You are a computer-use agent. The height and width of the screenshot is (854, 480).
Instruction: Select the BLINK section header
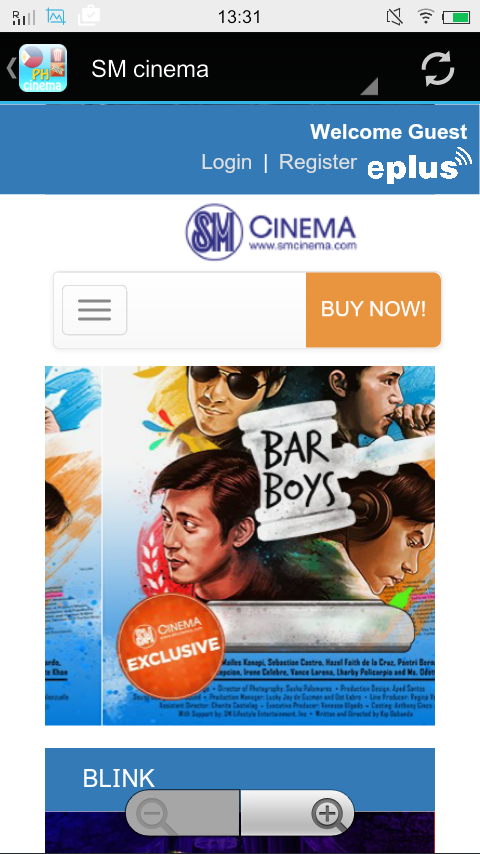tap(240, 779)
